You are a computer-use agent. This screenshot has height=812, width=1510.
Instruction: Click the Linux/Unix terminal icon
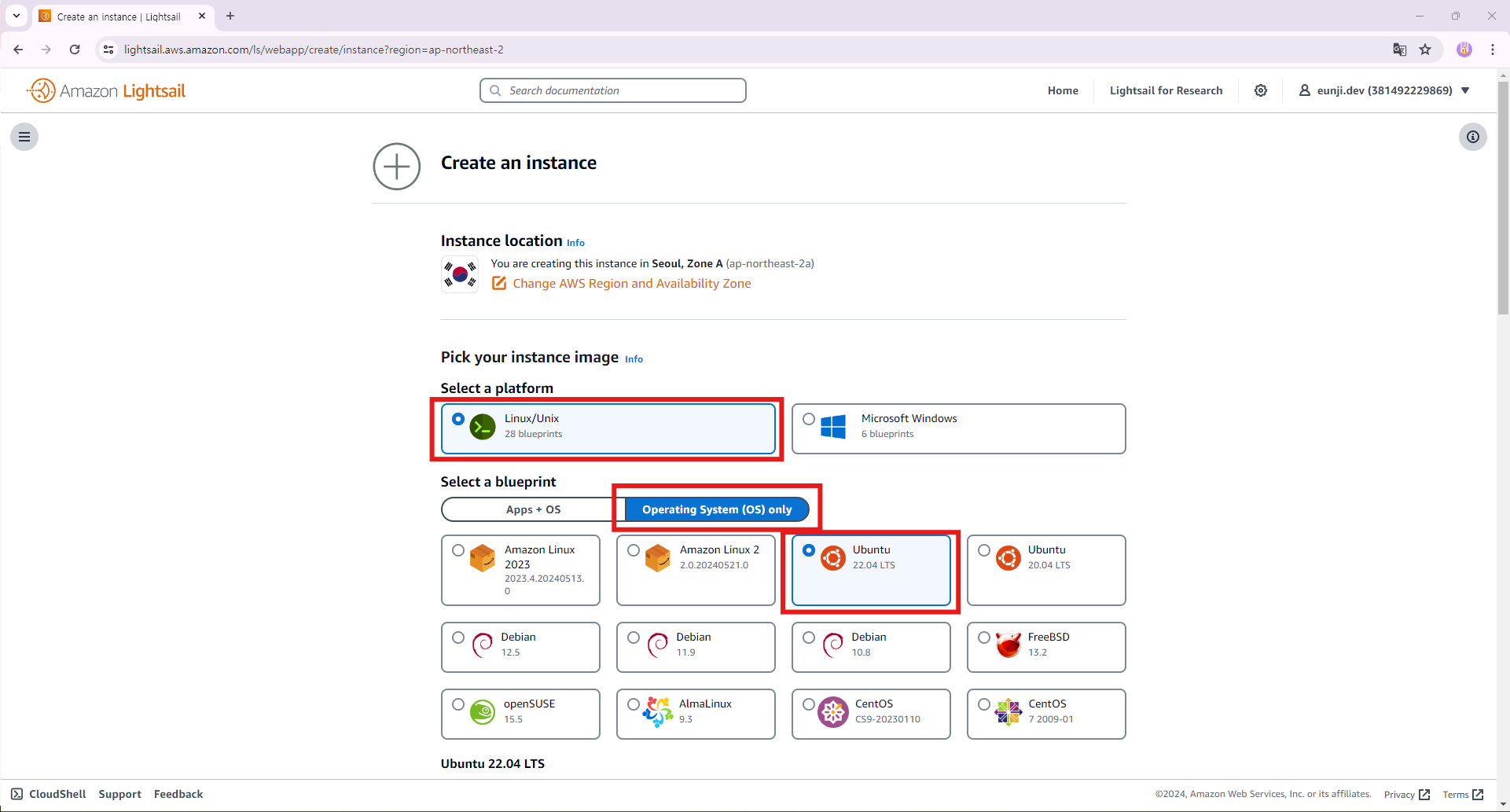[x=483, y=427]
